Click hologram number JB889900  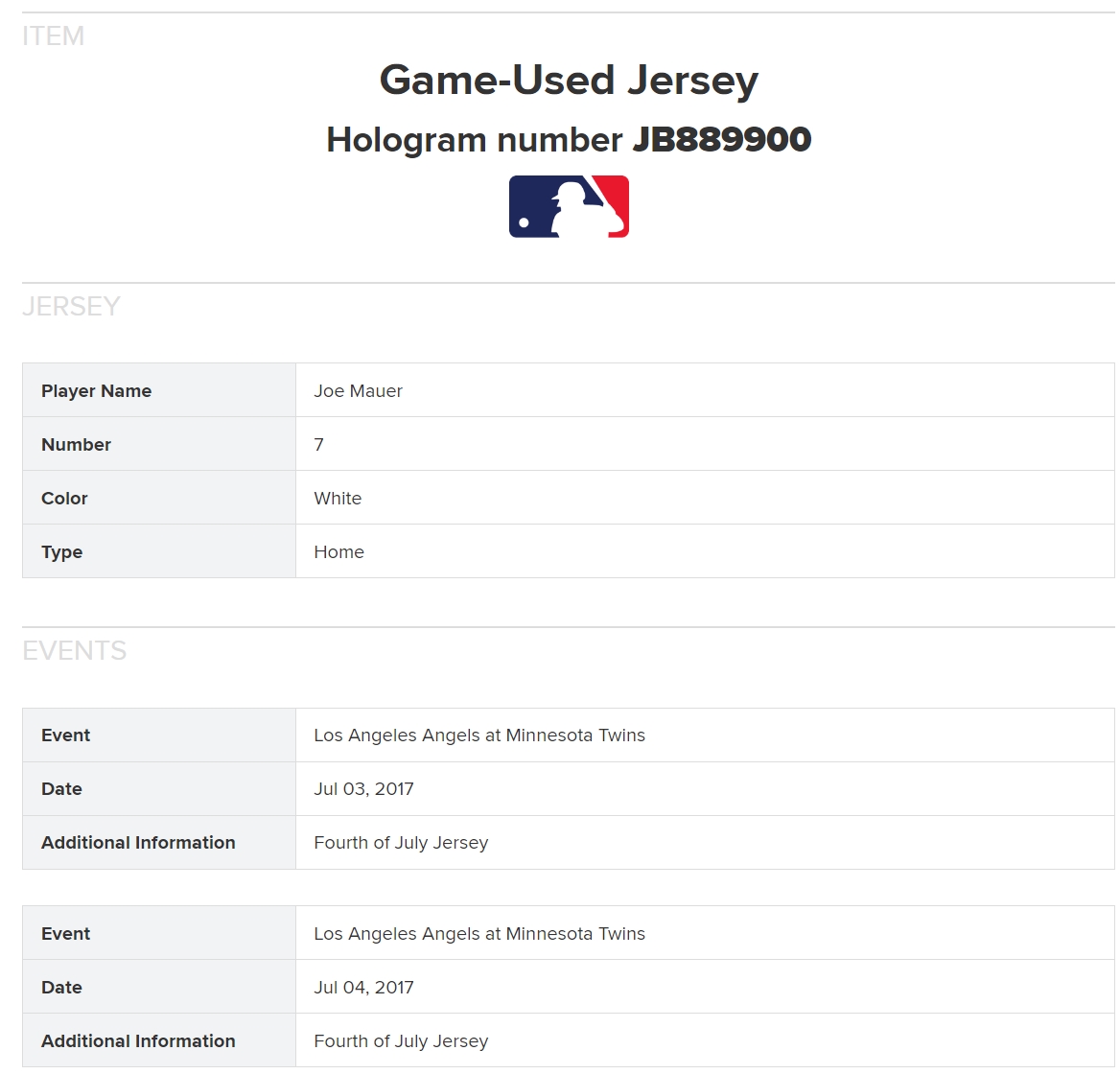pyautogui.click(x=722, y=139)
